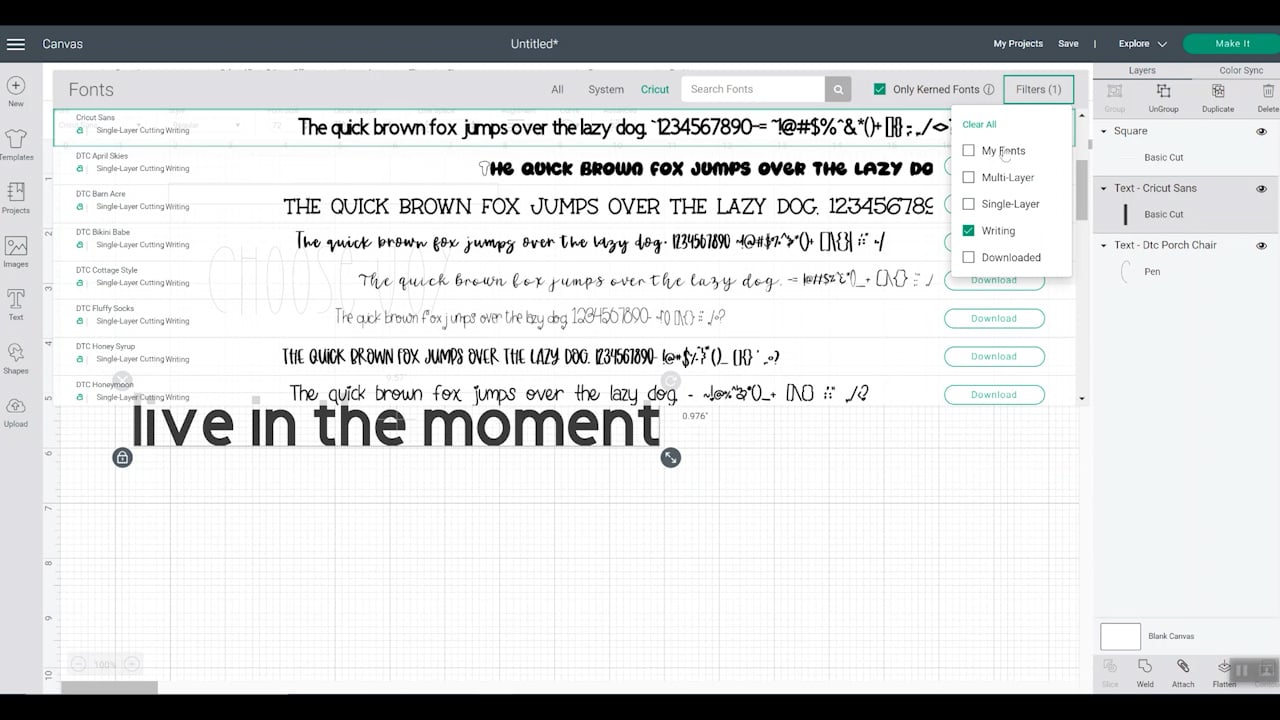Image resolution: width=1280 pixels, height=720 pixels.
Task: Switch to Cricut fonts tab
Action: pos(655,89)
